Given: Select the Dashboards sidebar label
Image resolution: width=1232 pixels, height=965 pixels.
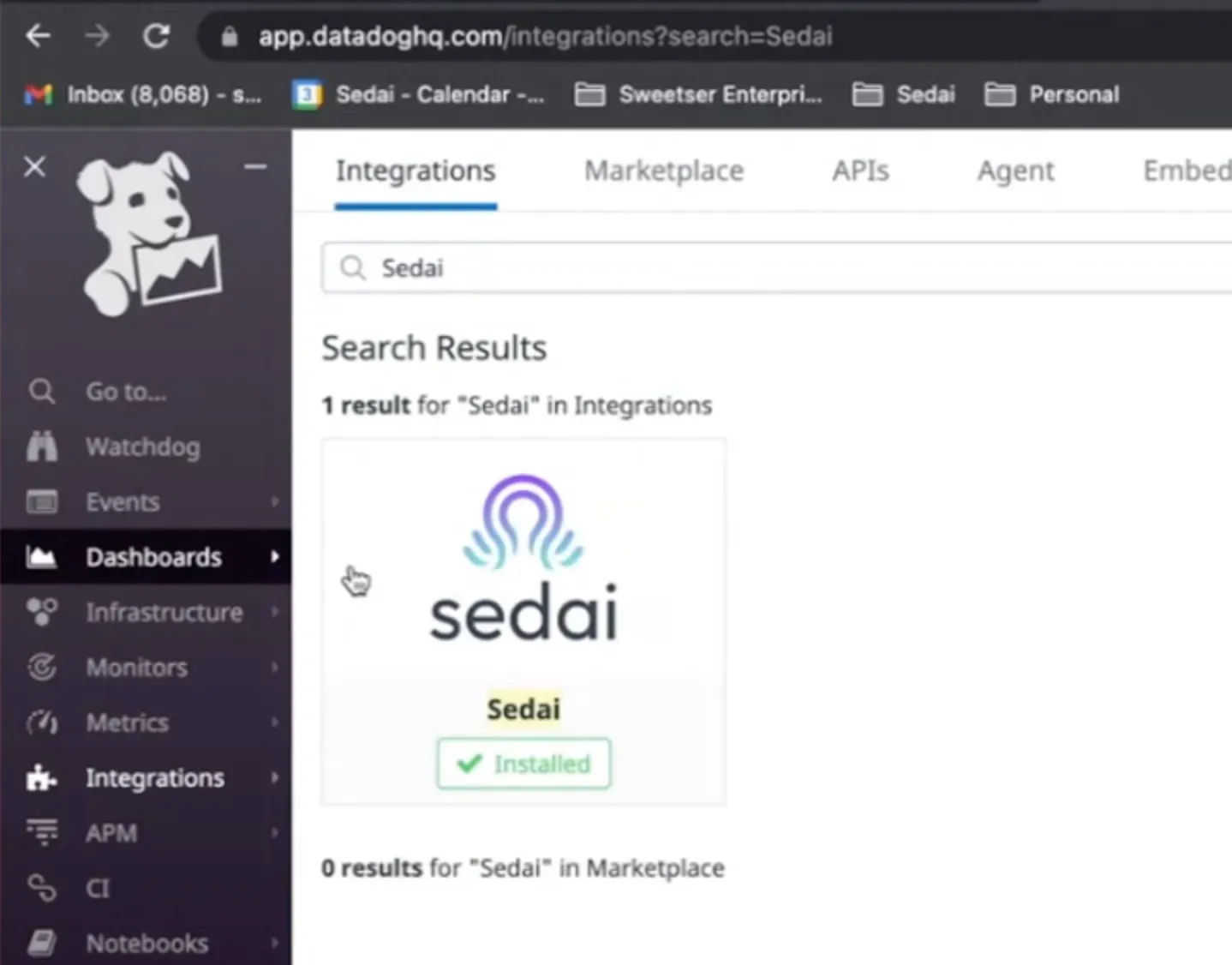Looking at the screenshot, I should 153,557.
